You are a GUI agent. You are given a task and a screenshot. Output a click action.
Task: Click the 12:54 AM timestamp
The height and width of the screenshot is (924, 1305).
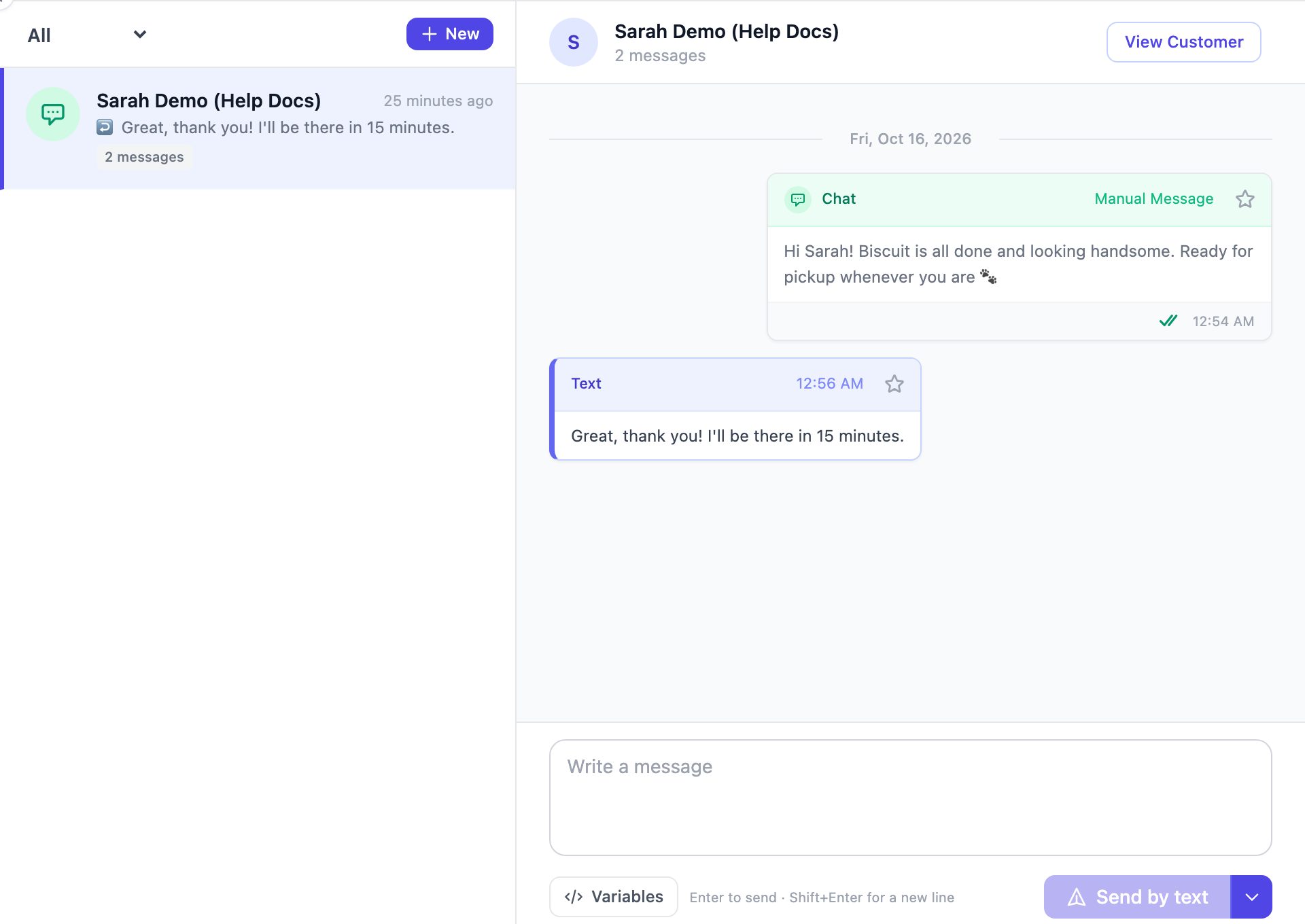coord(1223,321)
